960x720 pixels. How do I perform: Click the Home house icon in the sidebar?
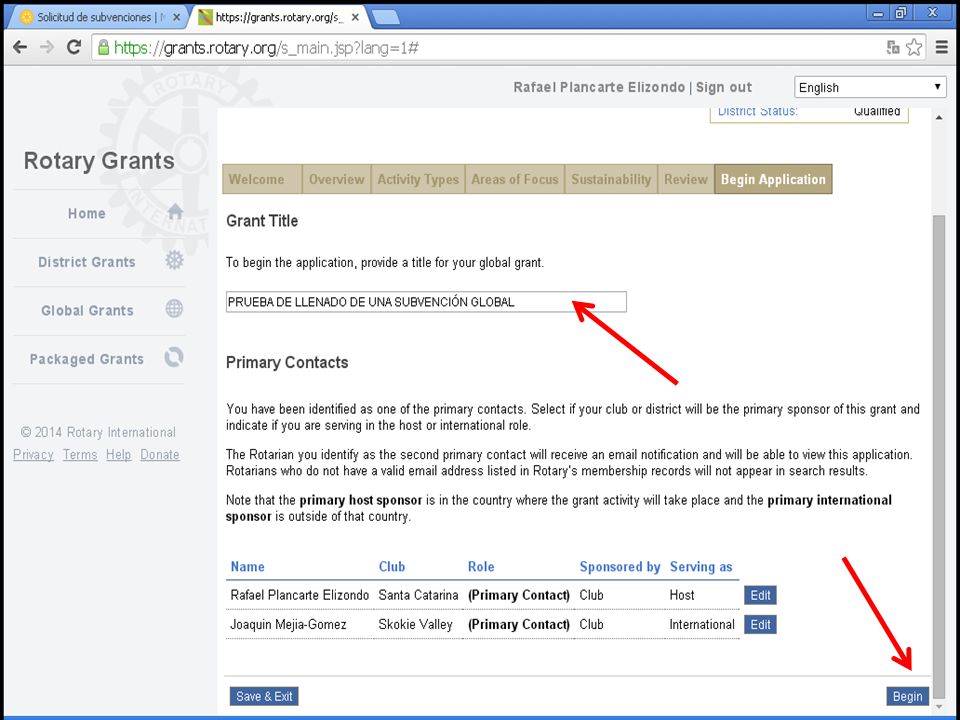coord(175,212)
